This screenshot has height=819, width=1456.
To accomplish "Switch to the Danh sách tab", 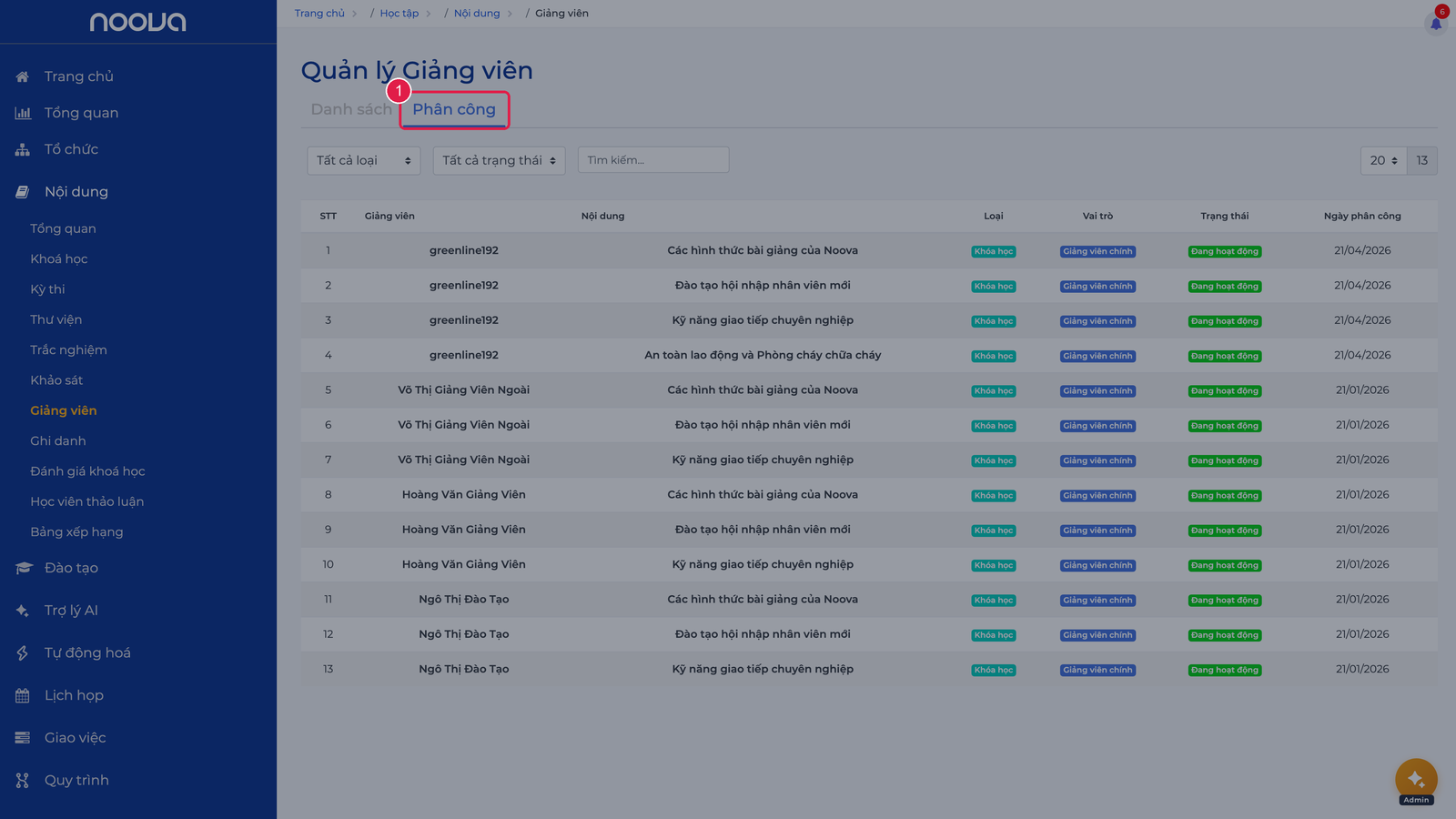I will pos(351,109).
